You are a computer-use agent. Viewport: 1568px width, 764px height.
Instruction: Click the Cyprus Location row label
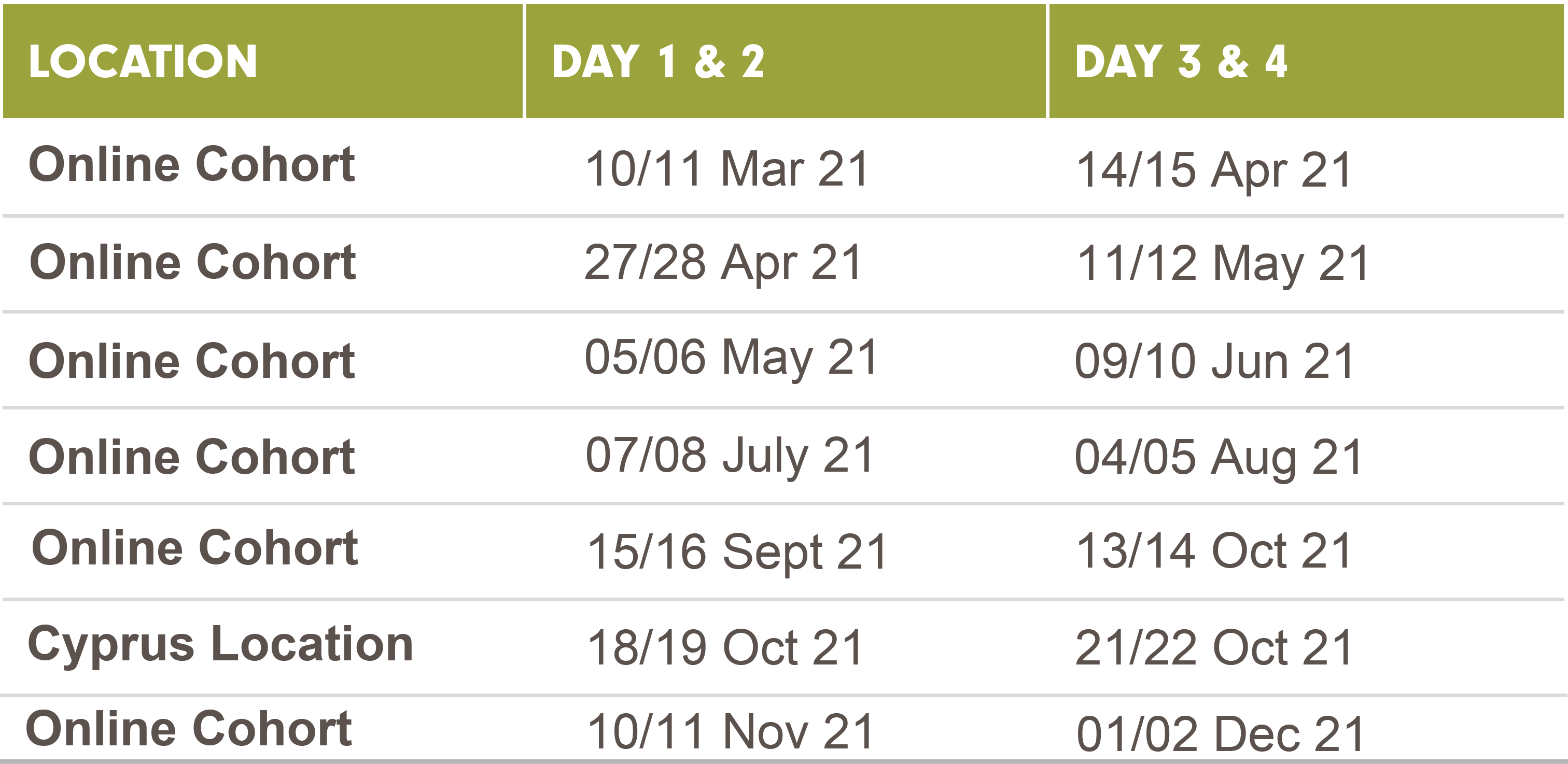click(x=221, y=645)
